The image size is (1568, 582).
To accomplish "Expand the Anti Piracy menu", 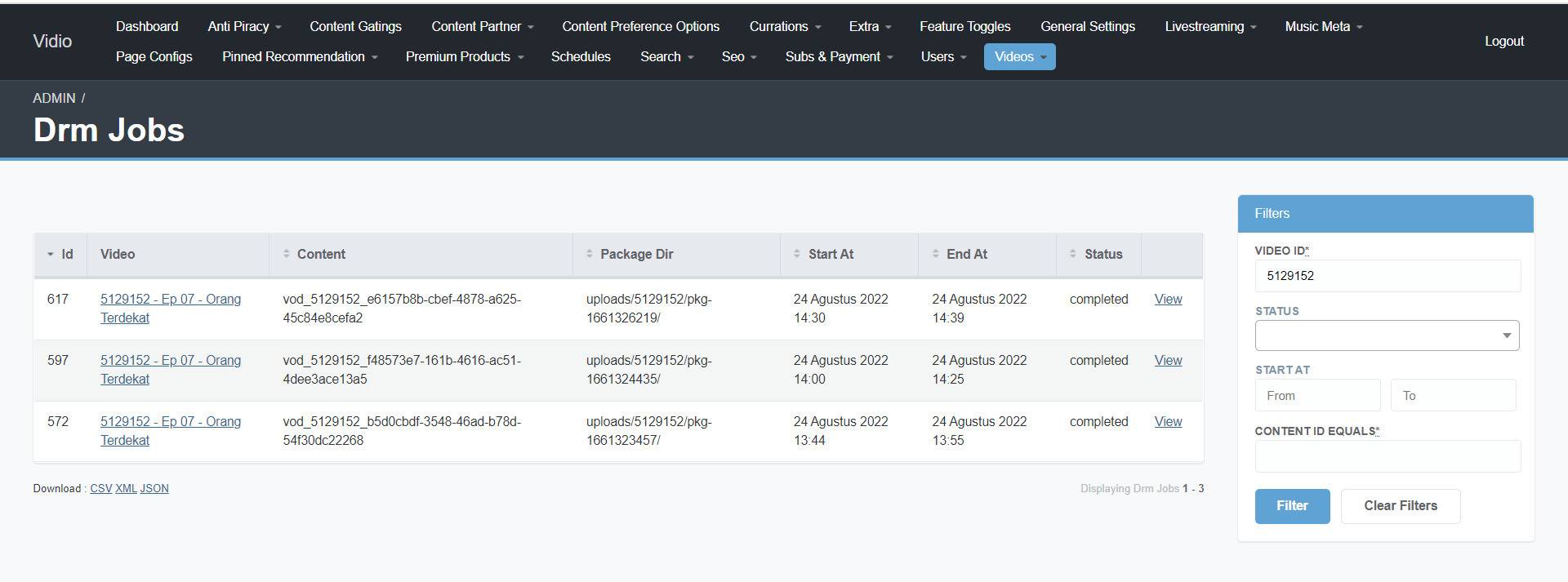I will (x=244, y=26).
